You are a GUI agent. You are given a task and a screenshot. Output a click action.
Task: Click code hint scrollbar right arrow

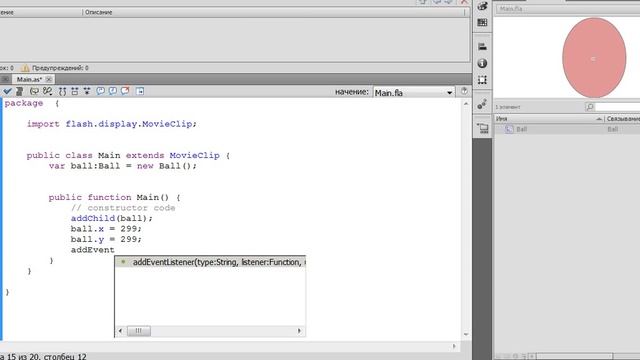pyautogui.click(x=300, y=331)
